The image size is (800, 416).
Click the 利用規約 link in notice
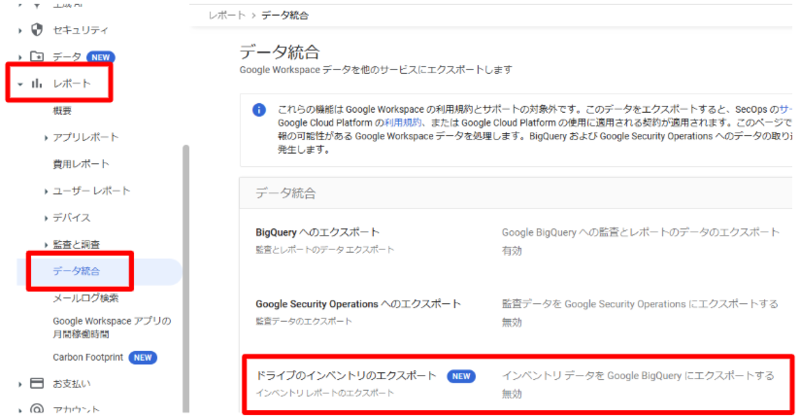pyautogui.click(x=403, y=123)
